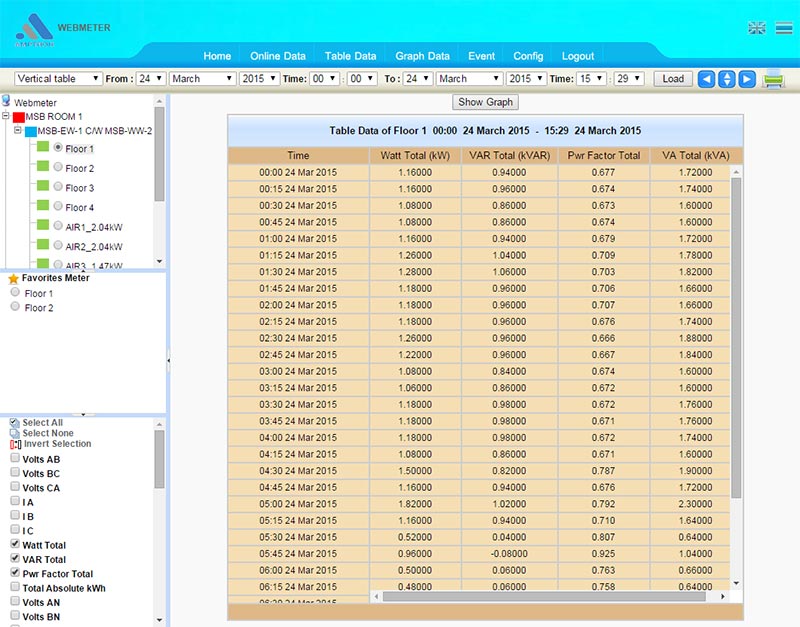Open the Config tab
The width and height of the screenshot is (800, 627).
528,56
